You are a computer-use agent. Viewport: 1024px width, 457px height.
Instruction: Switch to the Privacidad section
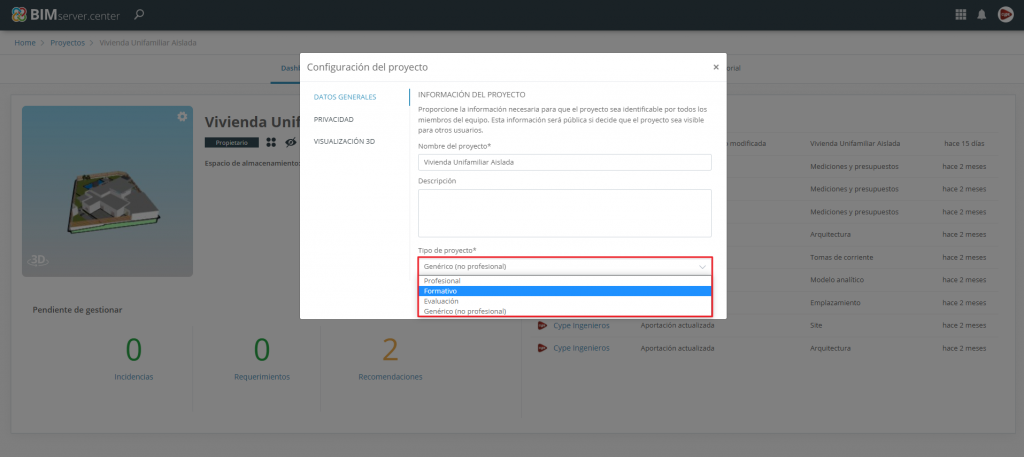333,119
